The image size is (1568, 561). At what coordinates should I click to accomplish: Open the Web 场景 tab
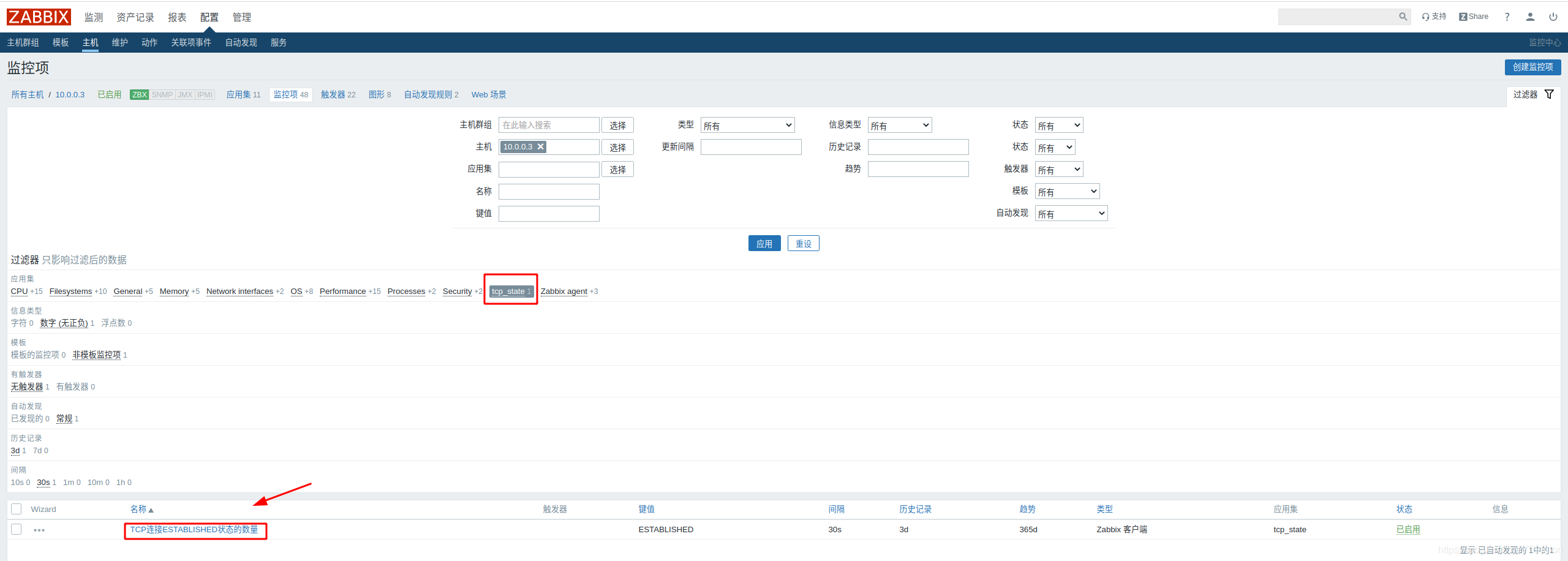489,95
